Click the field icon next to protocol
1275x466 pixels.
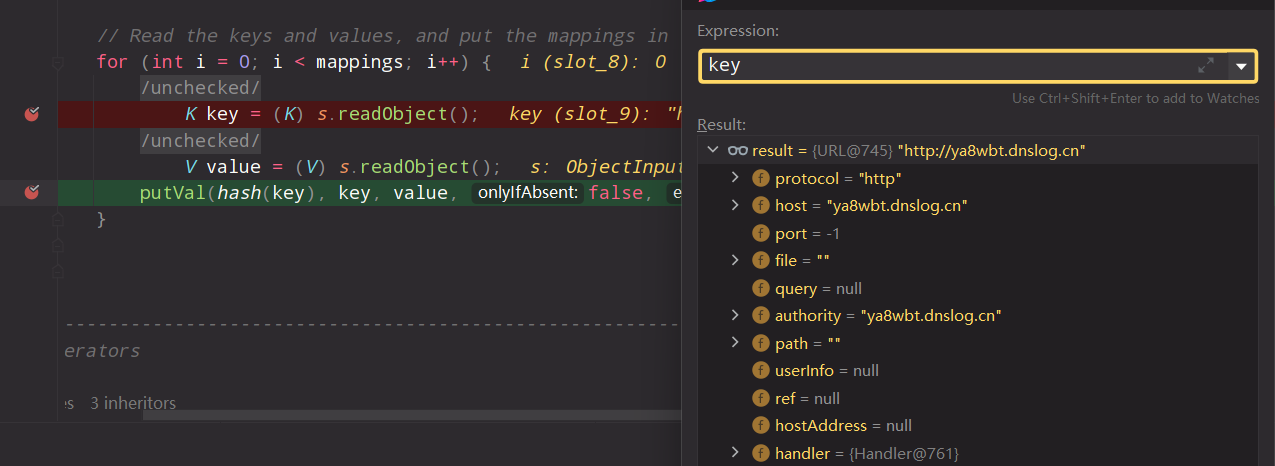761,178
